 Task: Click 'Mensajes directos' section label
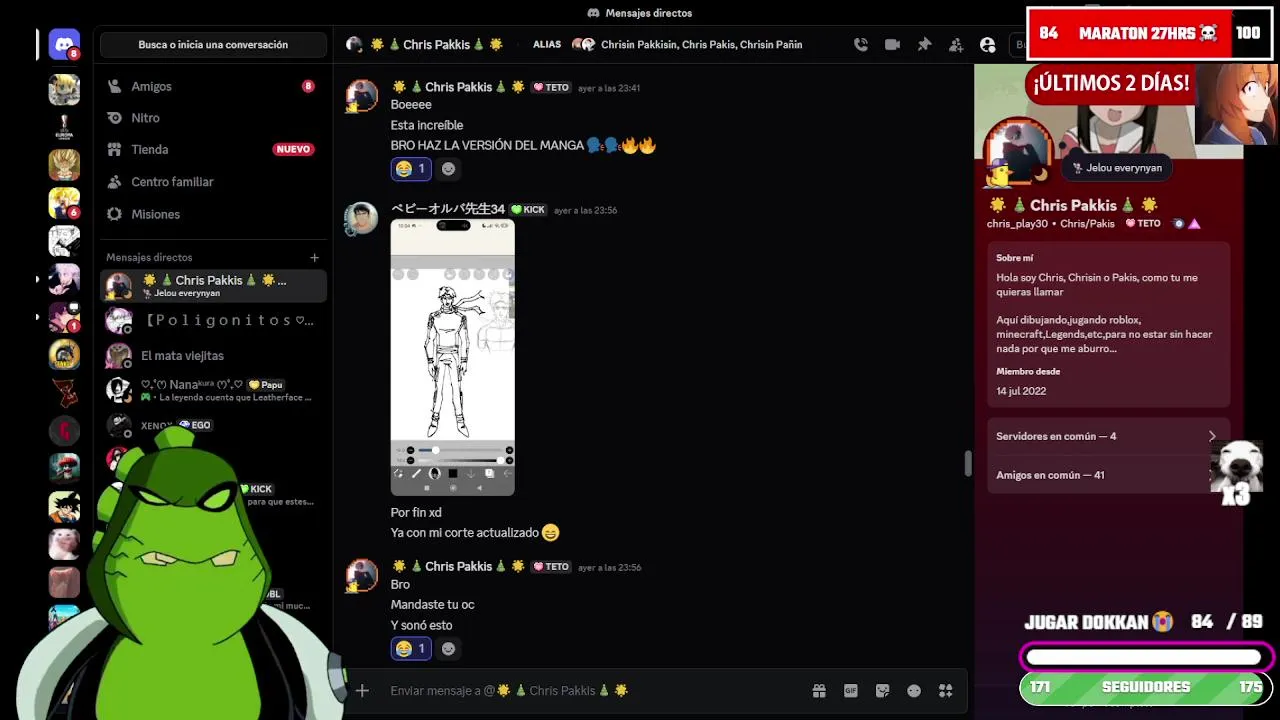point(149,257)
